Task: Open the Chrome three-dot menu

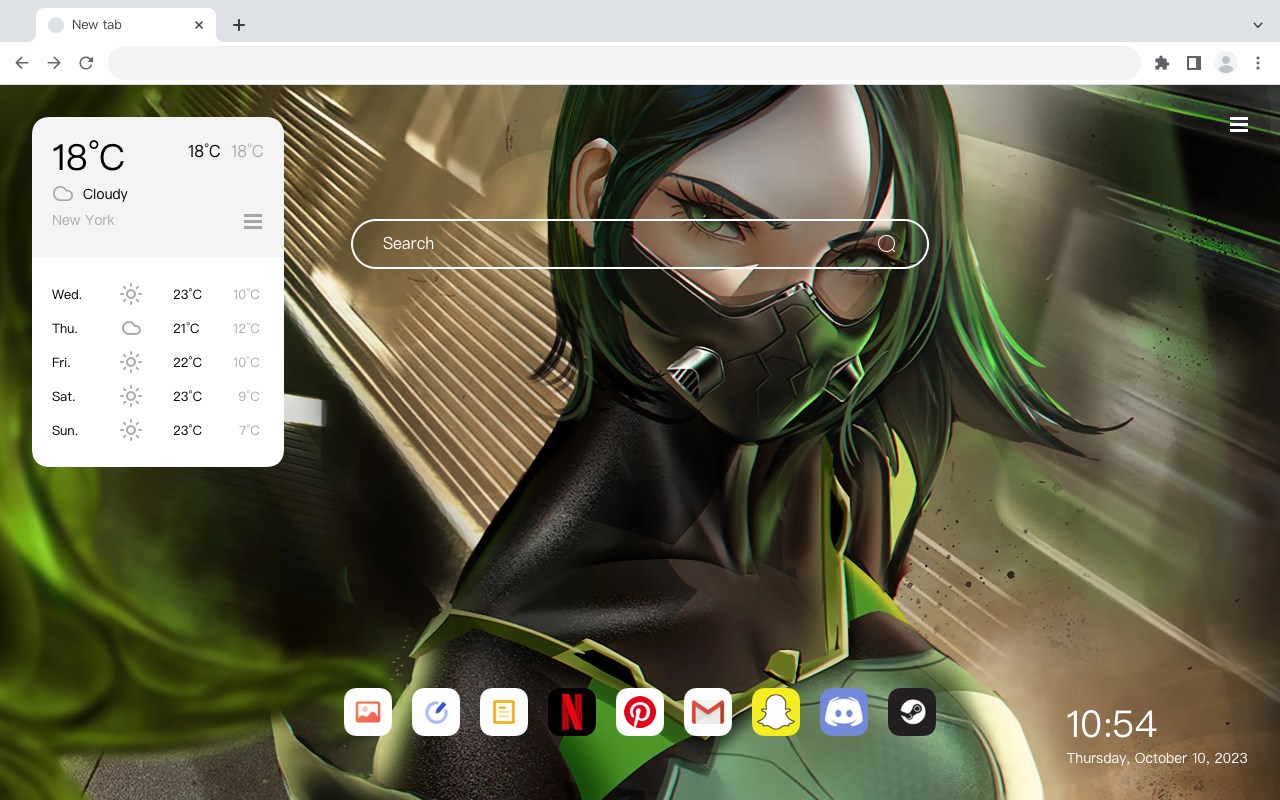Action: [x=1258, y=63]
